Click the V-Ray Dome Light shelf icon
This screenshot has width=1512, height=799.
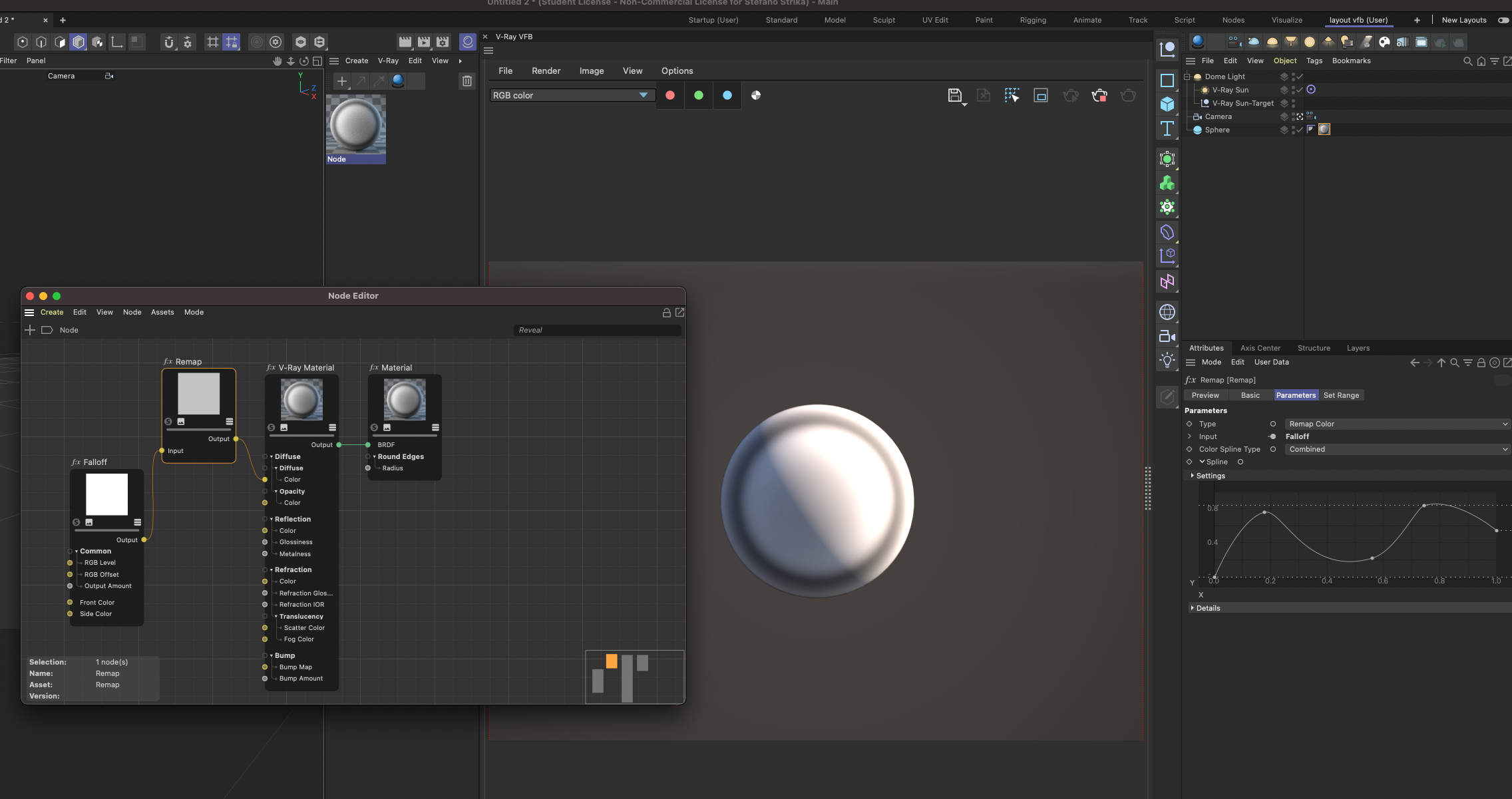click(1272, 42)
